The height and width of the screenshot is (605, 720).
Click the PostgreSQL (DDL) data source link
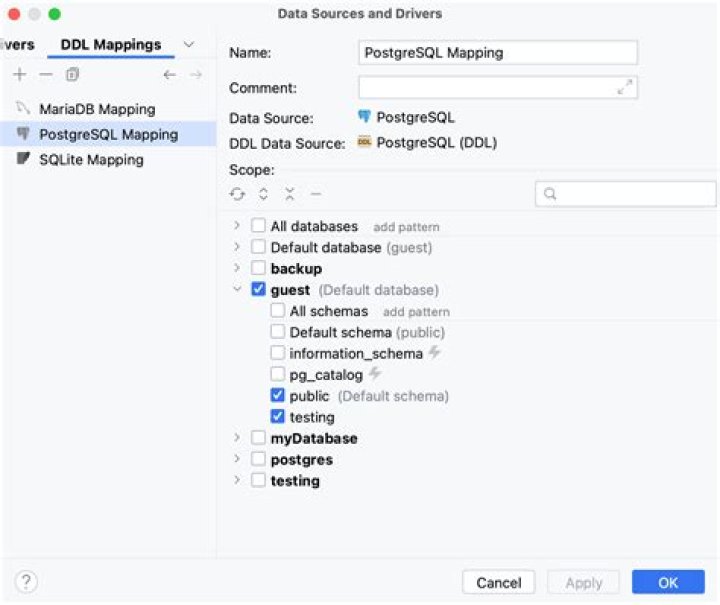pyautogui.click(x=437, y=143)
